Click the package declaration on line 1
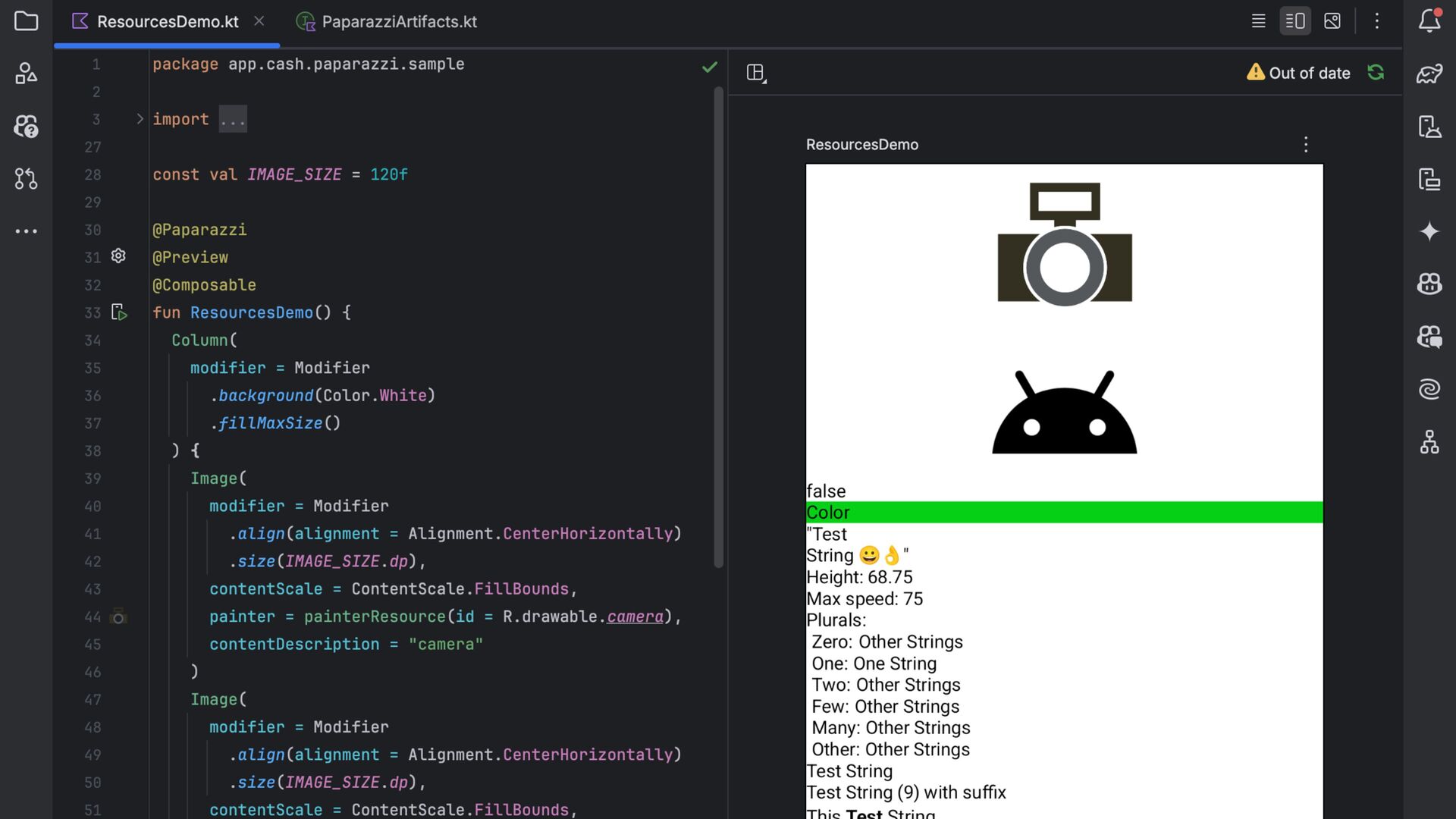The width and height of the screenshot is (1456, 819). coord(308,64)
